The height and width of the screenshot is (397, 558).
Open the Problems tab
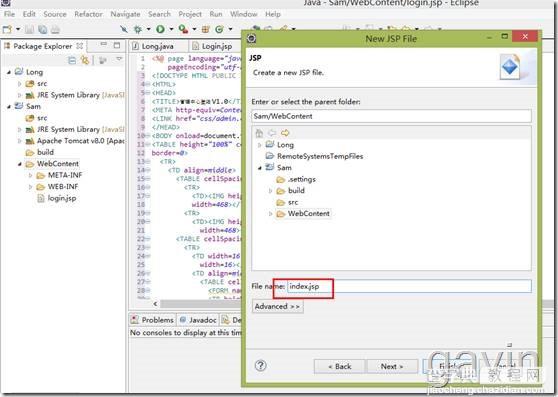153,320
